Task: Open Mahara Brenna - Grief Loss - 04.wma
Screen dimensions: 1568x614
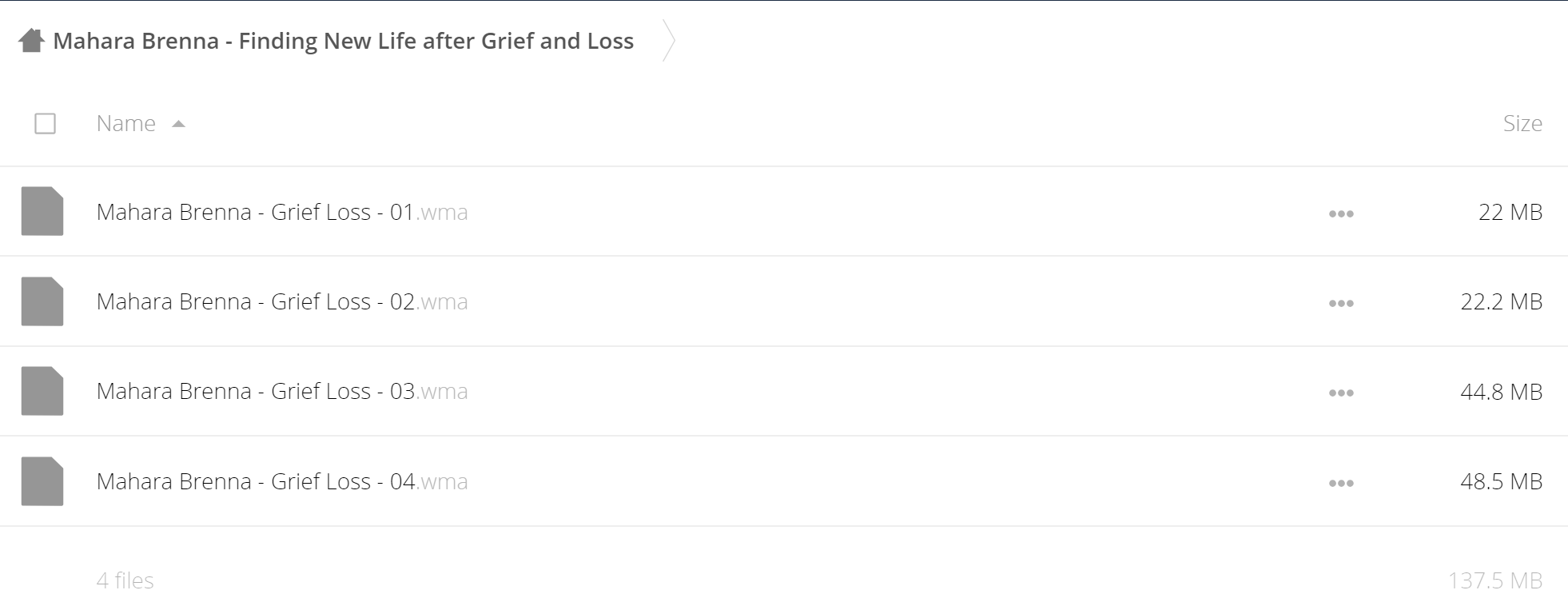Action: pos(282,481)
